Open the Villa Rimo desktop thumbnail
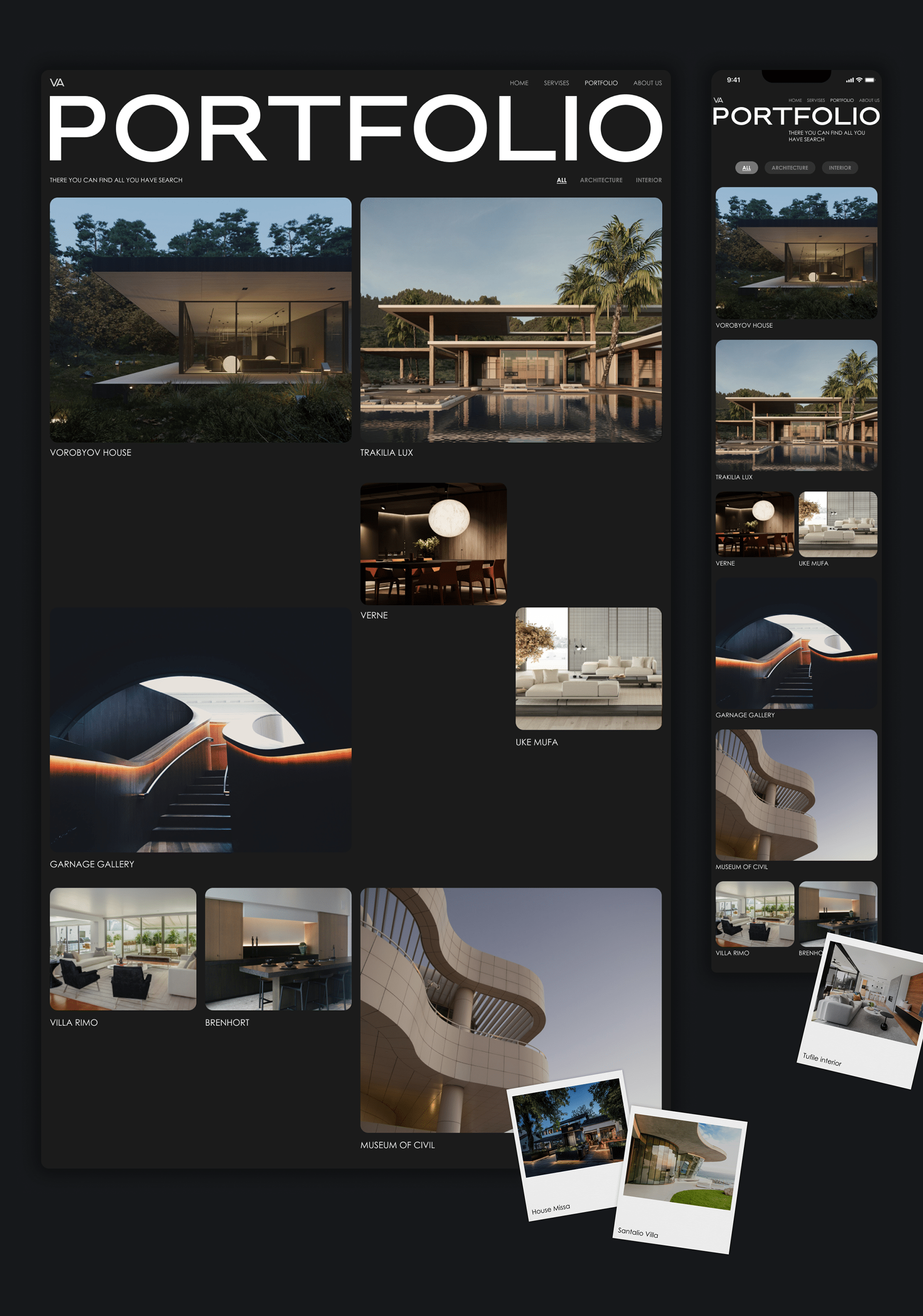923x1316 pixels. pyautogui.click(x=123, y=949)
